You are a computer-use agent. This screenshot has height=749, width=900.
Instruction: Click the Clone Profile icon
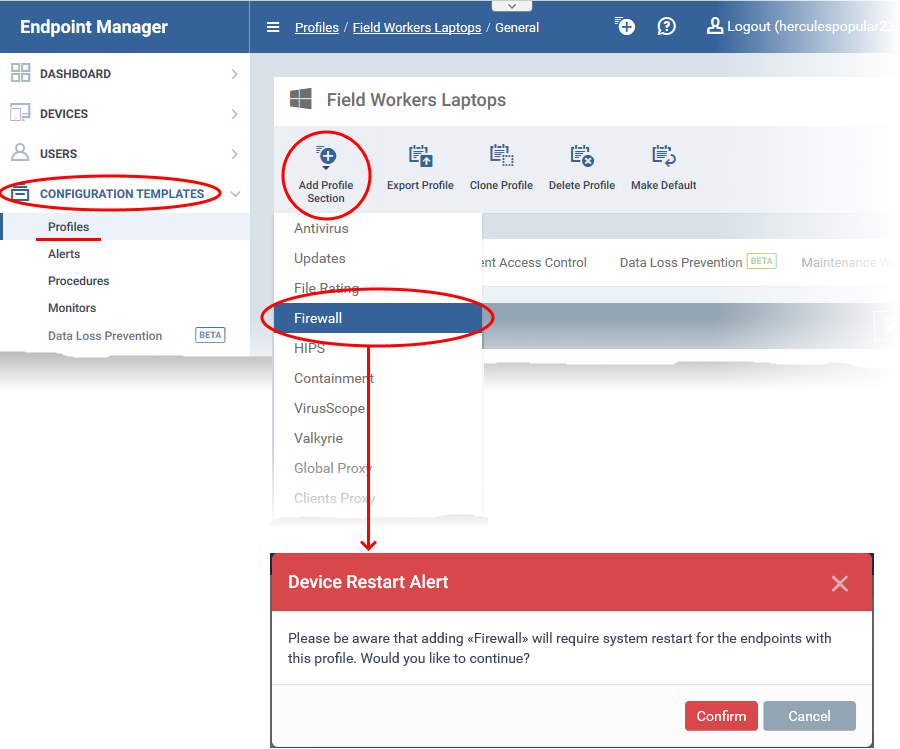[x=502, y=156]
